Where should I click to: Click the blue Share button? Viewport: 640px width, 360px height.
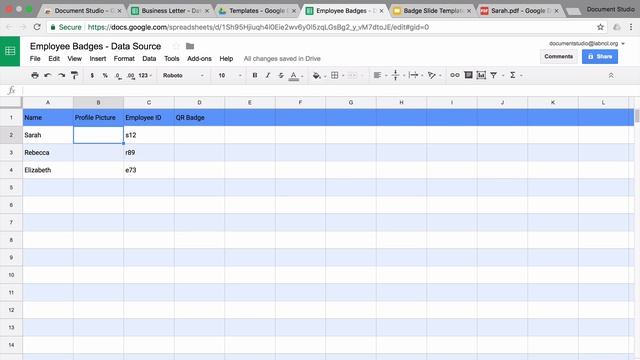600,57
